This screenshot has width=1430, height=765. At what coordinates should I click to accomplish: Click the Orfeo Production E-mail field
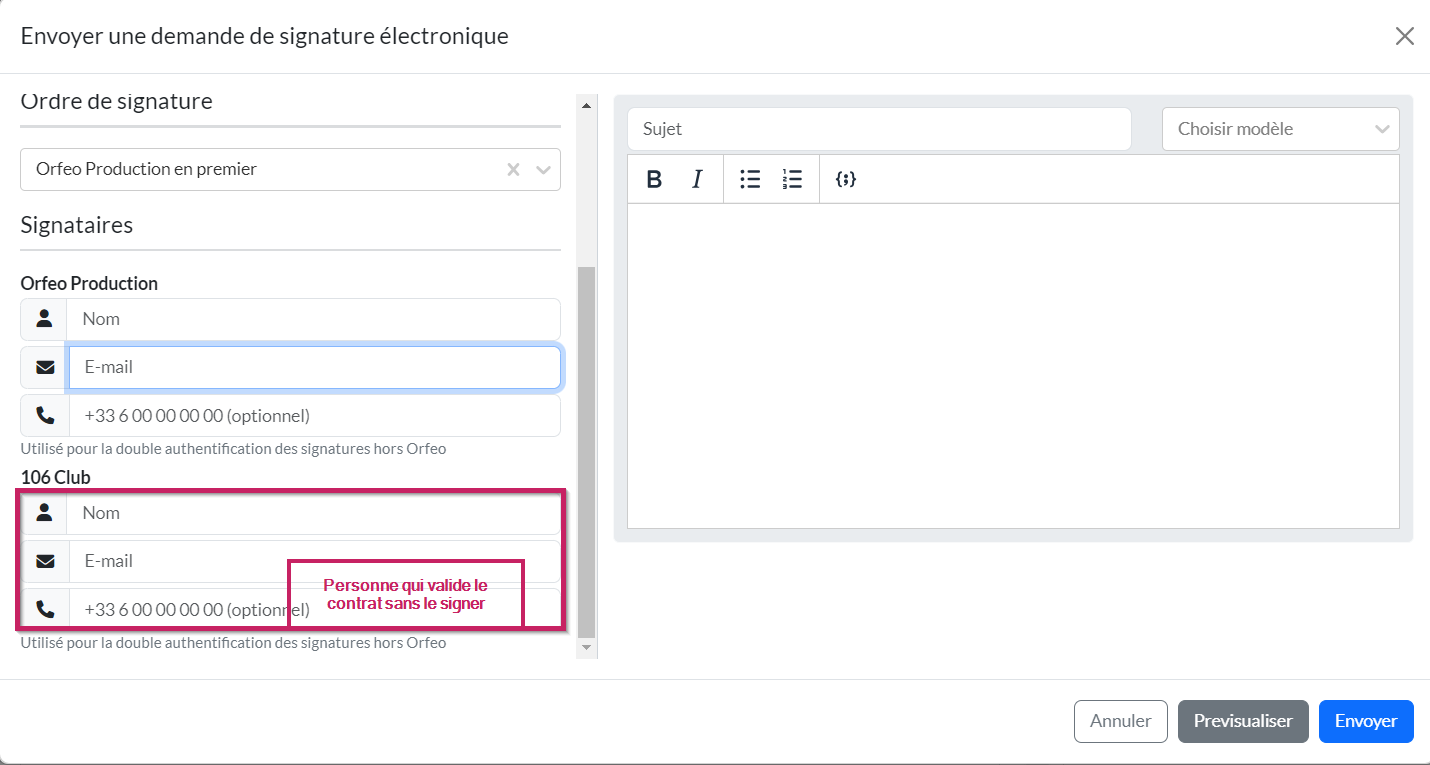(x=314, y=367)
